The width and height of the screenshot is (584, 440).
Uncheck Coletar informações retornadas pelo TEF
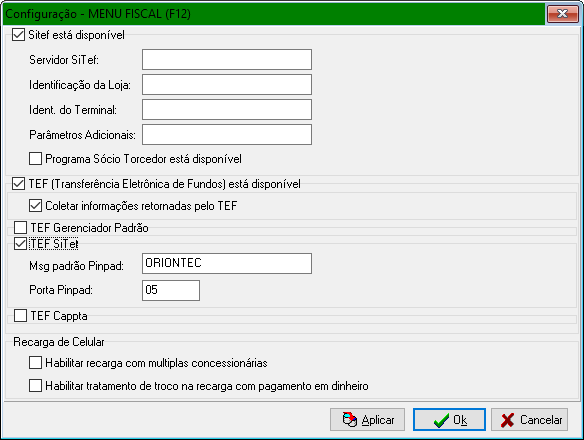click(x=35, y=206)
